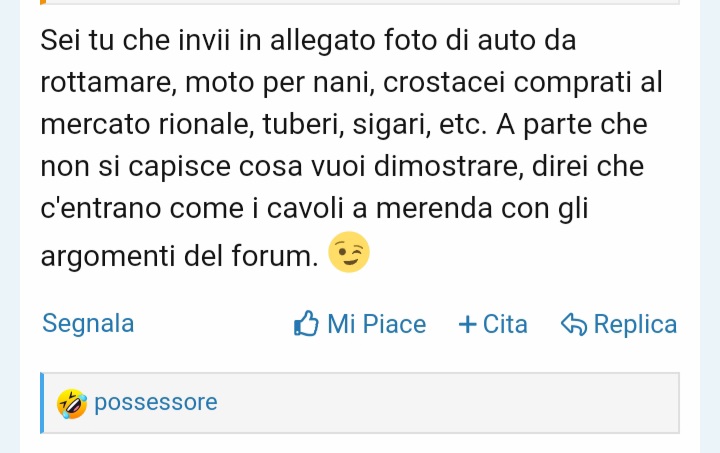The width and height of the screenshot is (720, 453).
Task: Quote this post using Cita label
Action: pyautogui.click(x=505, y=324)
